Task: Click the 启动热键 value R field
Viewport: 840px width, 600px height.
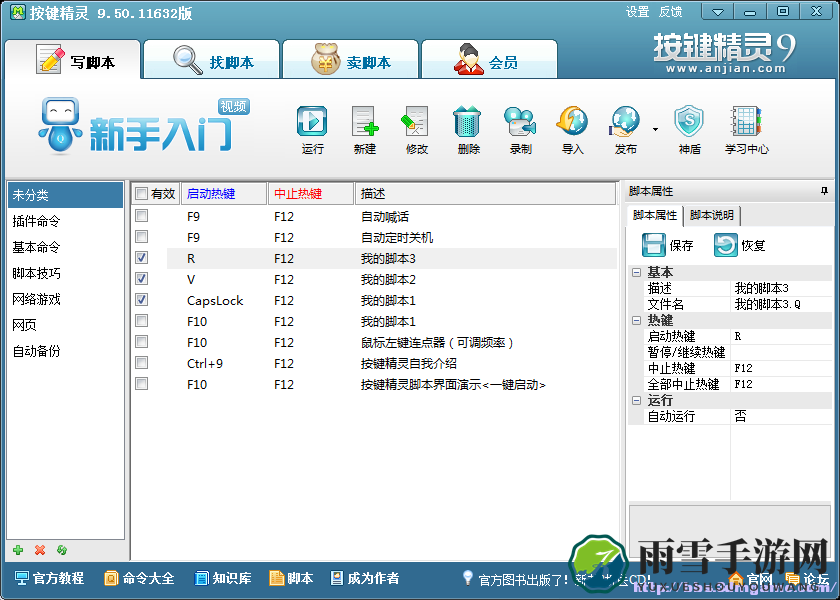Action: 781,336
